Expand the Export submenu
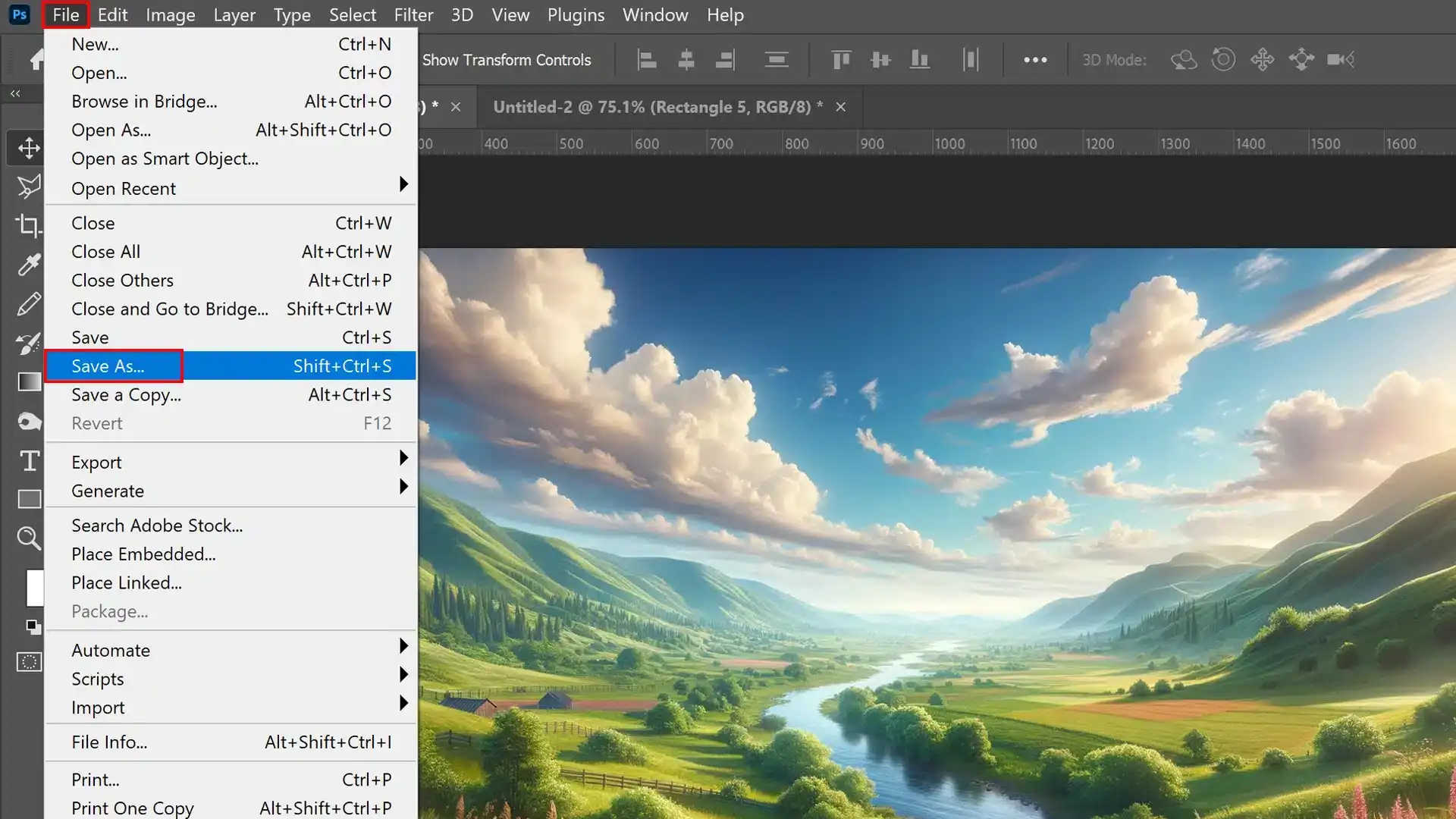 coord(231,462)
